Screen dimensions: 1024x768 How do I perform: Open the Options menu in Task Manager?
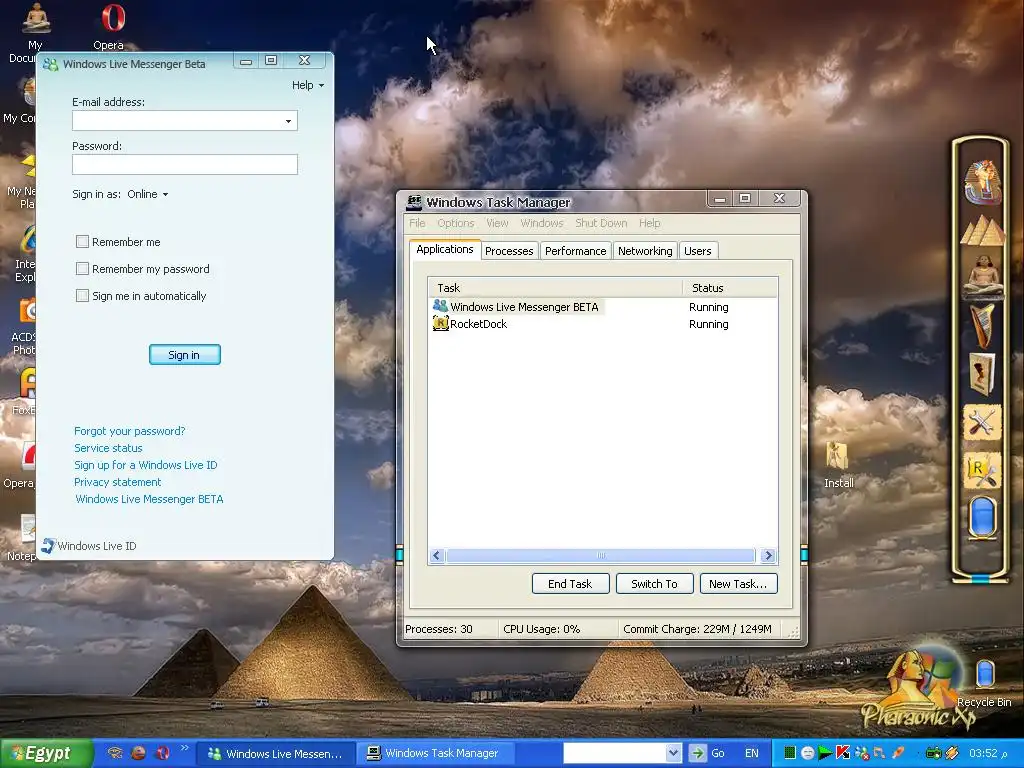(456, 223)
